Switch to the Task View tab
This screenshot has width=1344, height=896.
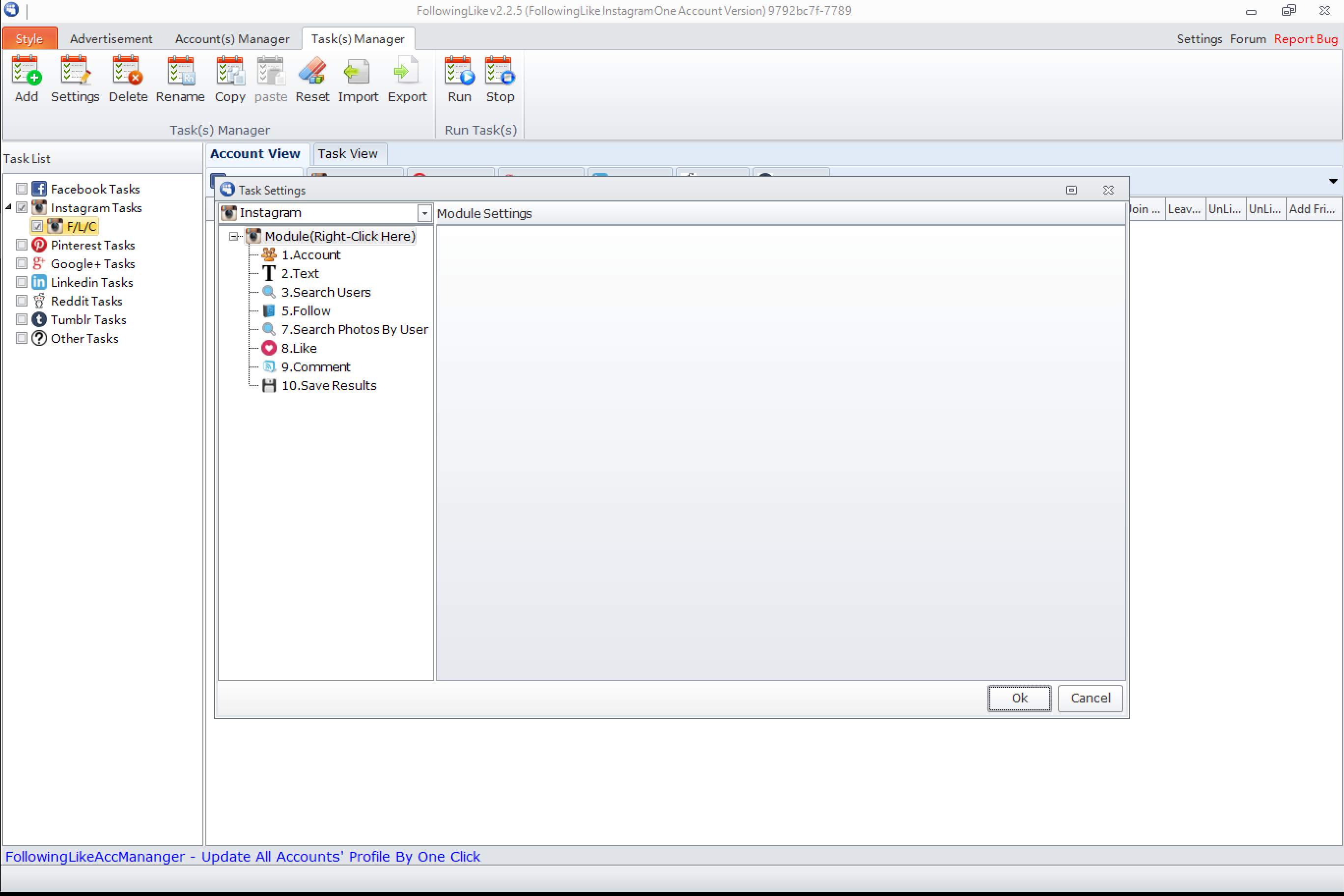[347, 154]
